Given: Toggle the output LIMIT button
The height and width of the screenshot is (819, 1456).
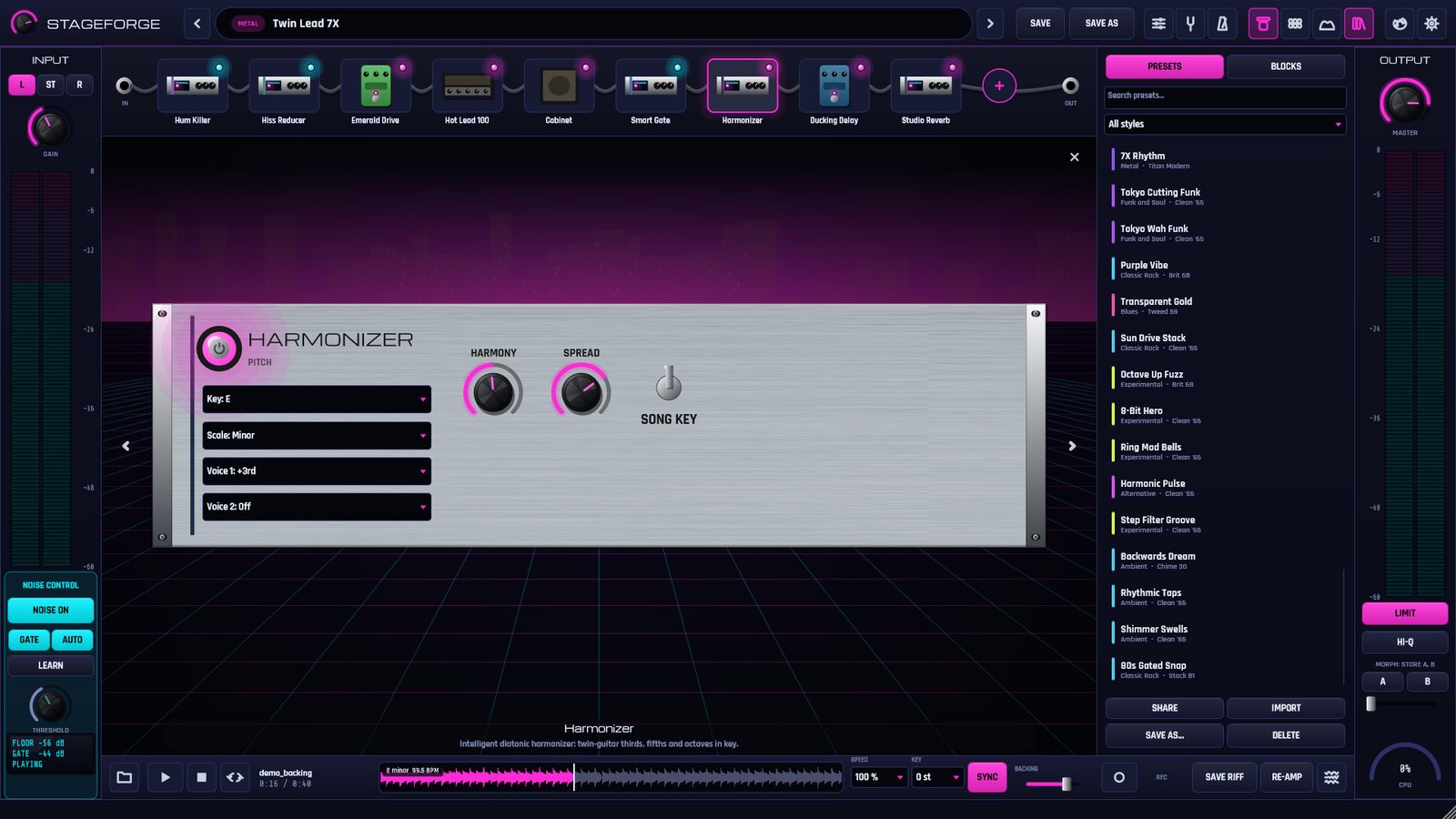Looking at the screenshot, I should coord(1404,613).
